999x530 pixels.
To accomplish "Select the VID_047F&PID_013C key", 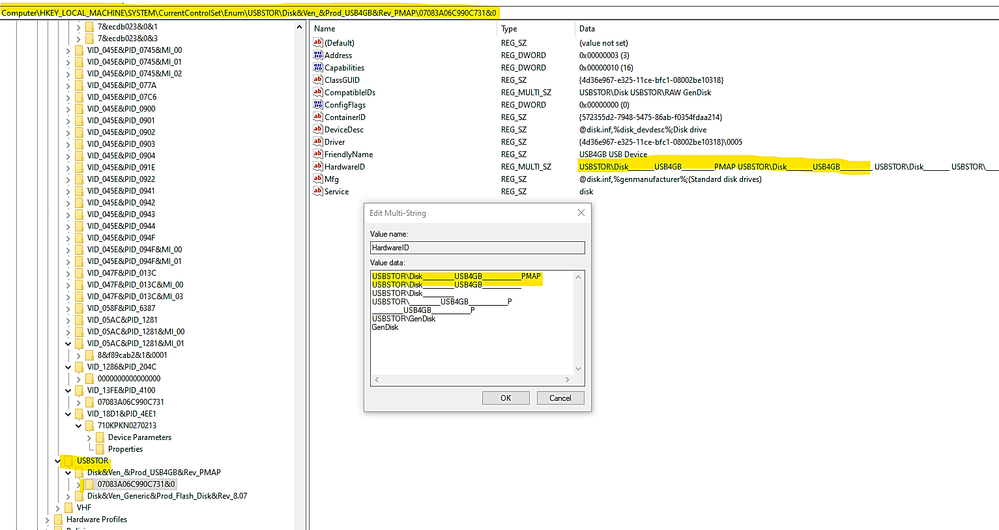I will tap(121, 273).
